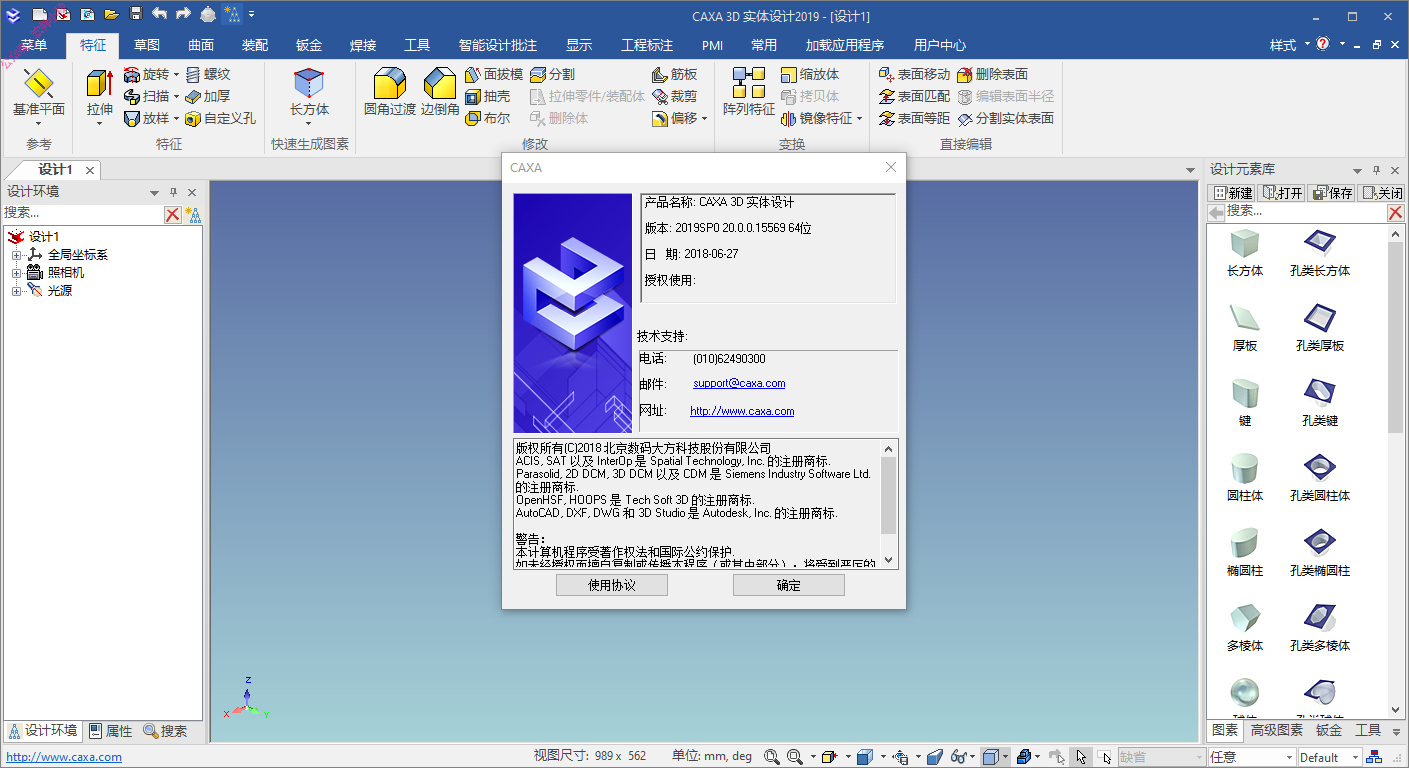Screen dimensions: 1409x768
Task: Expand the 全局坐标系 tree node
Action: [x=16, y=255]
